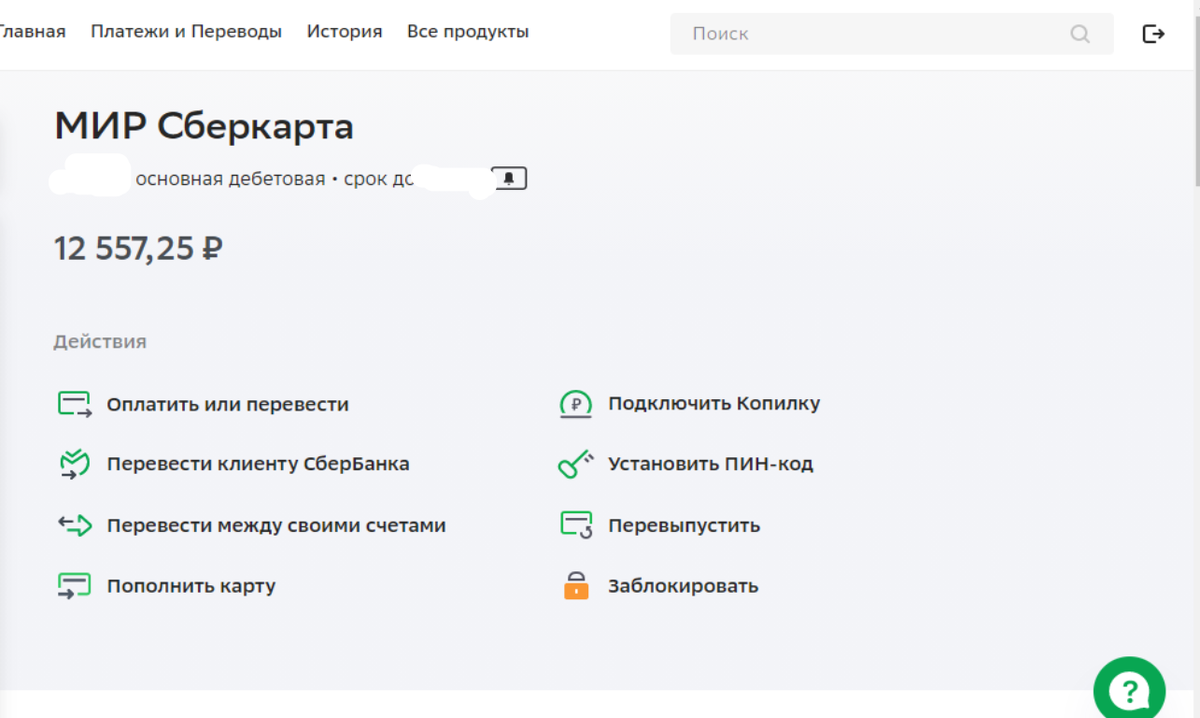Navigate to Главная
This screenshot has height=718, width=1200.
coord(32,31)
